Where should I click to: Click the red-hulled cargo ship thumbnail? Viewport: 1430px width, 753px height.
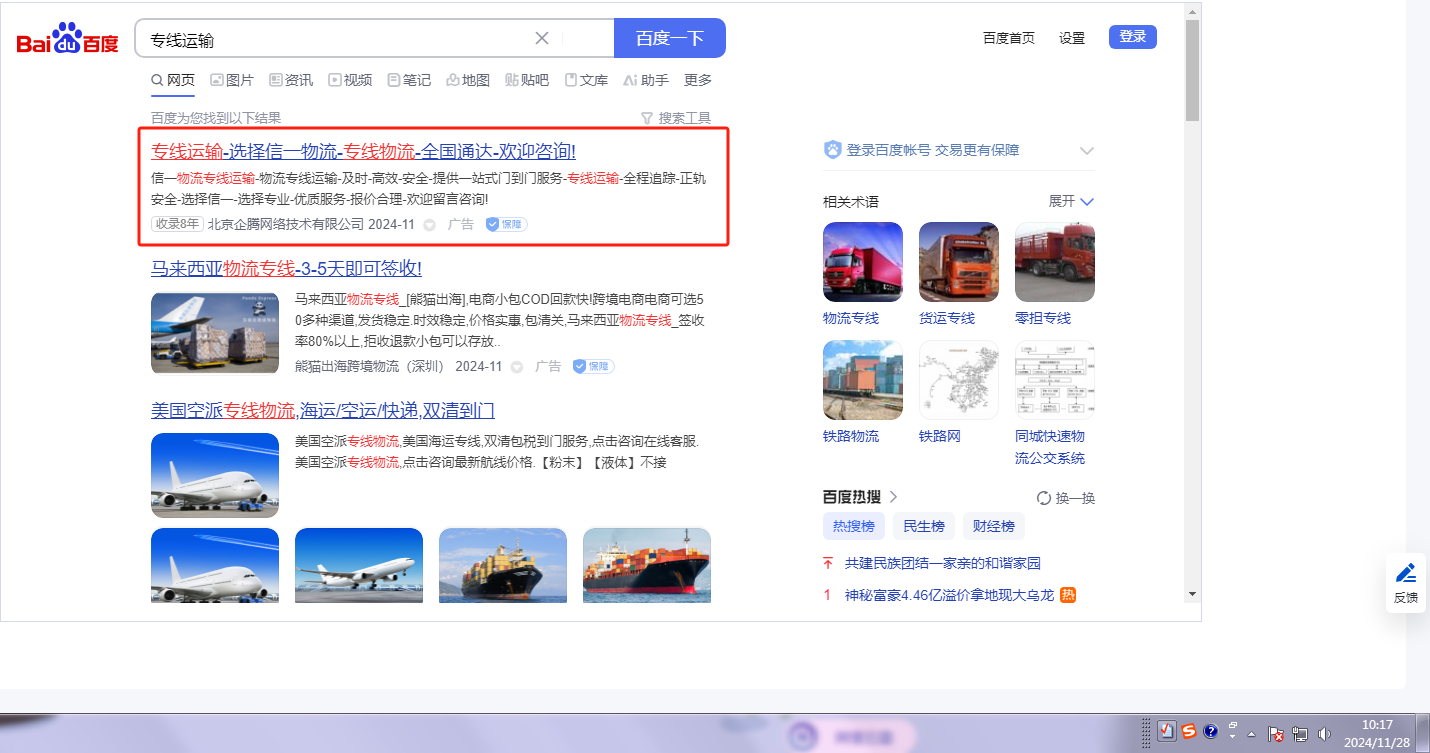pyautogui.click(x=647, y=565)
